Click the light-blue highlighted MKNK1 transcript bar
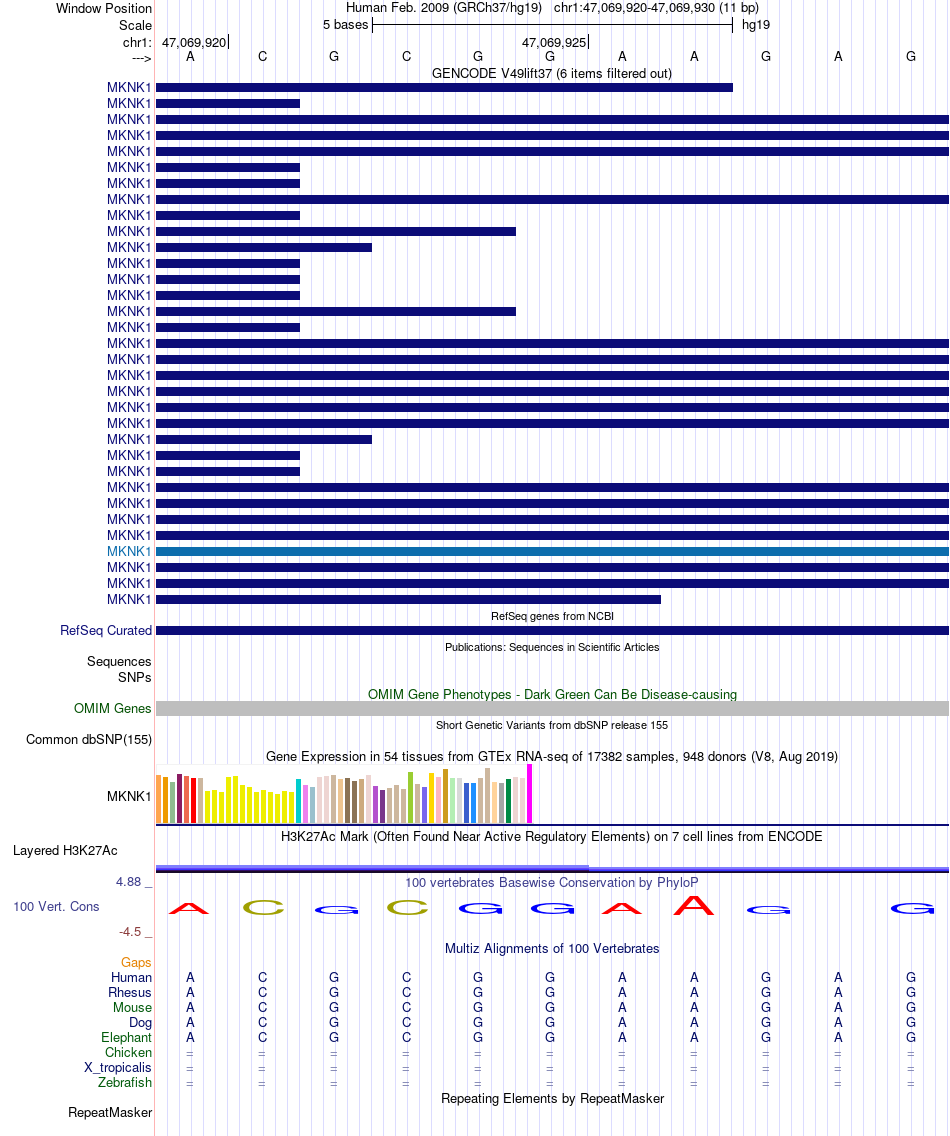The image size is (950, 1136). click(x=552, y=551)
